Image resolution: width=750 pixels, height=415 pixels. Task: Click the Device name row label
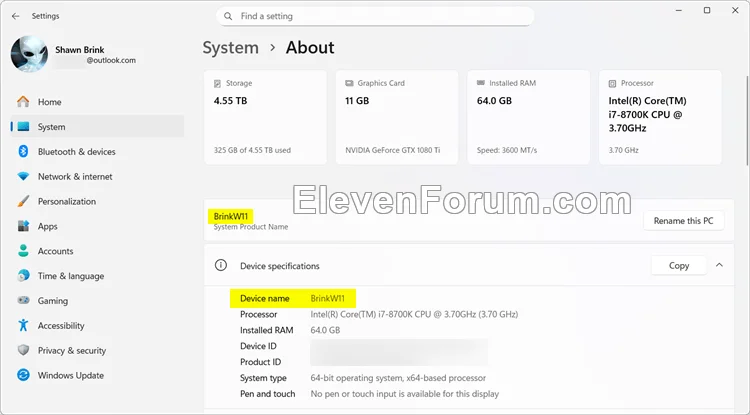pyautogui.click(x=265, y=298)
